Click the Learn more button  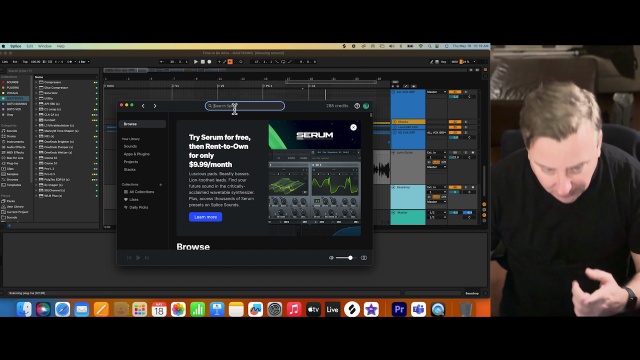(x=205, y=217)
